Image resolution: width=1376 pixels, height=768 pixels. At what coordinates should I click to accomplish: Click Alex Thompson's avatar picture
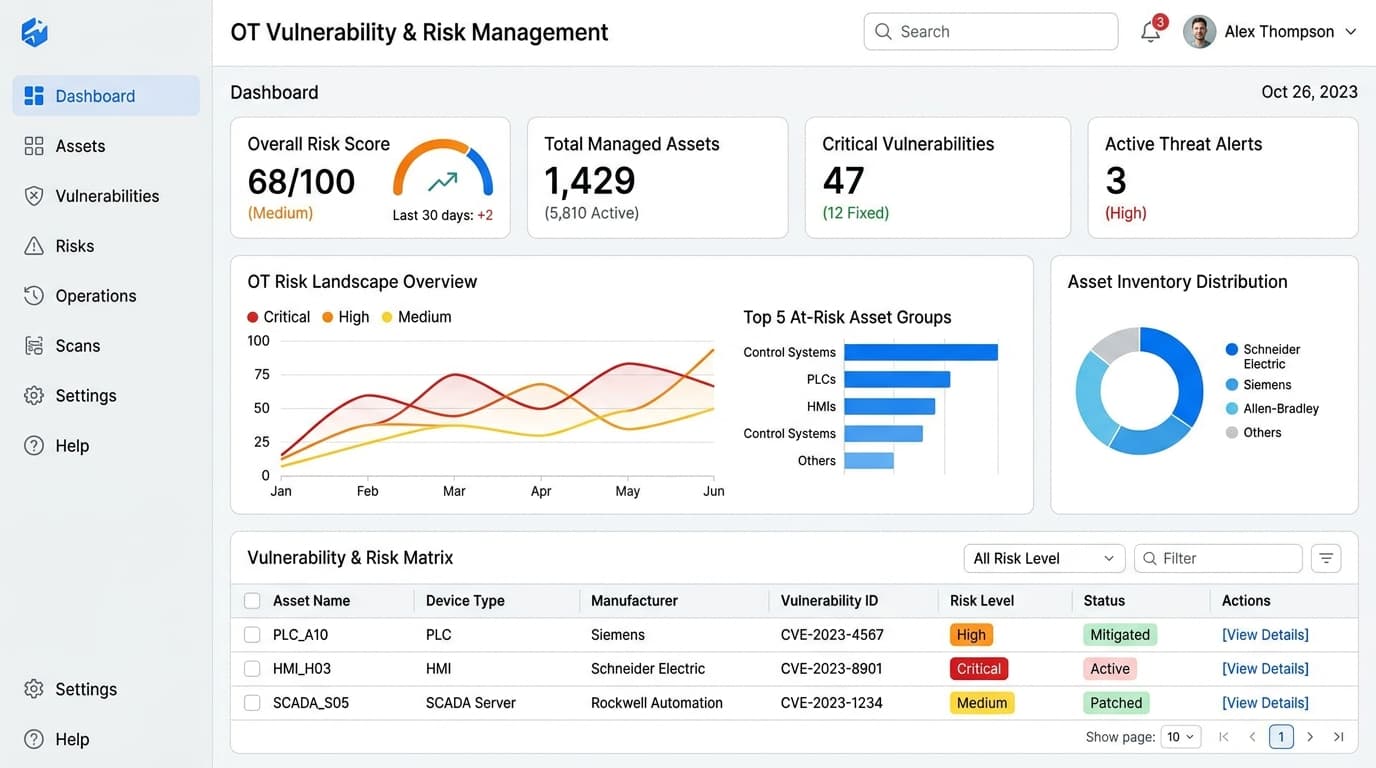tap(1200, 32)
